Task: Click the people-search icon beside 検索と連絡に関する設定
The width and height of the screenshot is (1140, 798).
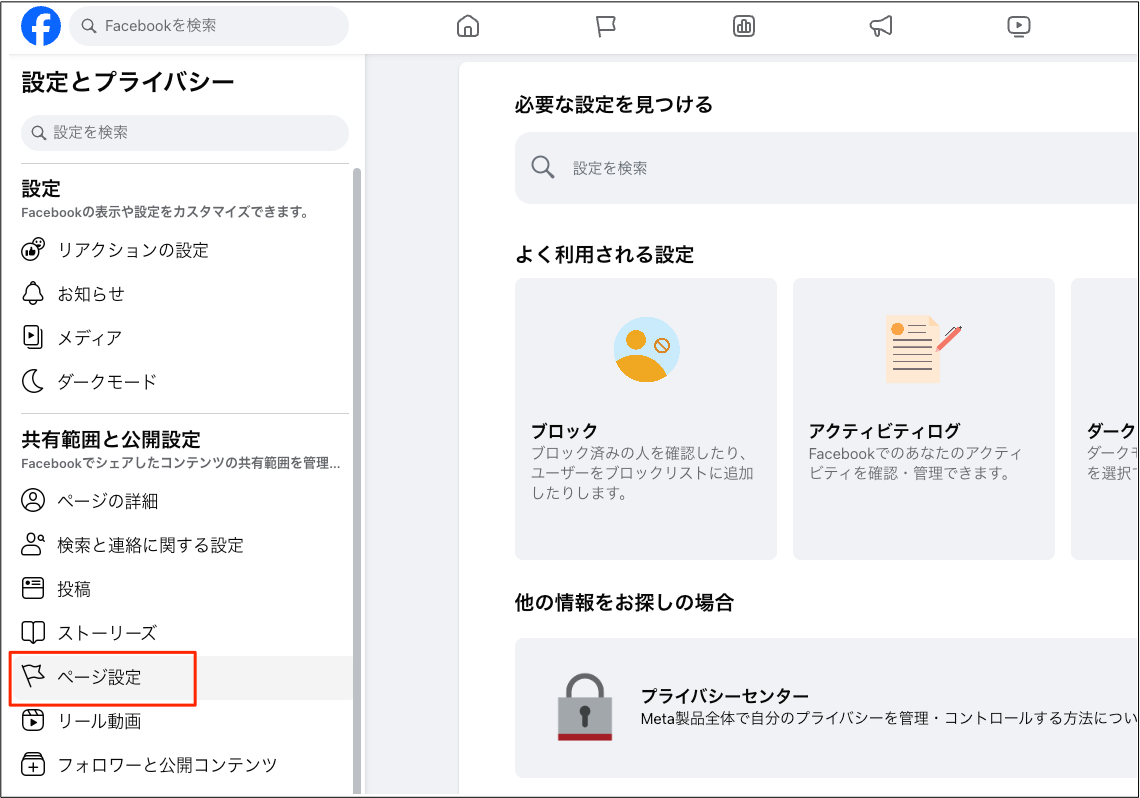Action: [33, 544]
